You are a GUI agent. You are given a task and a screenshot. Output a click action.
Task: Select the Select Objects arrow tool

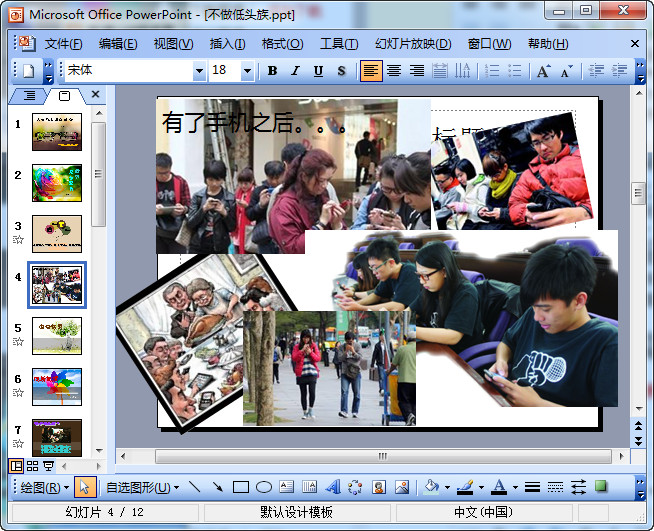(85, 487)
